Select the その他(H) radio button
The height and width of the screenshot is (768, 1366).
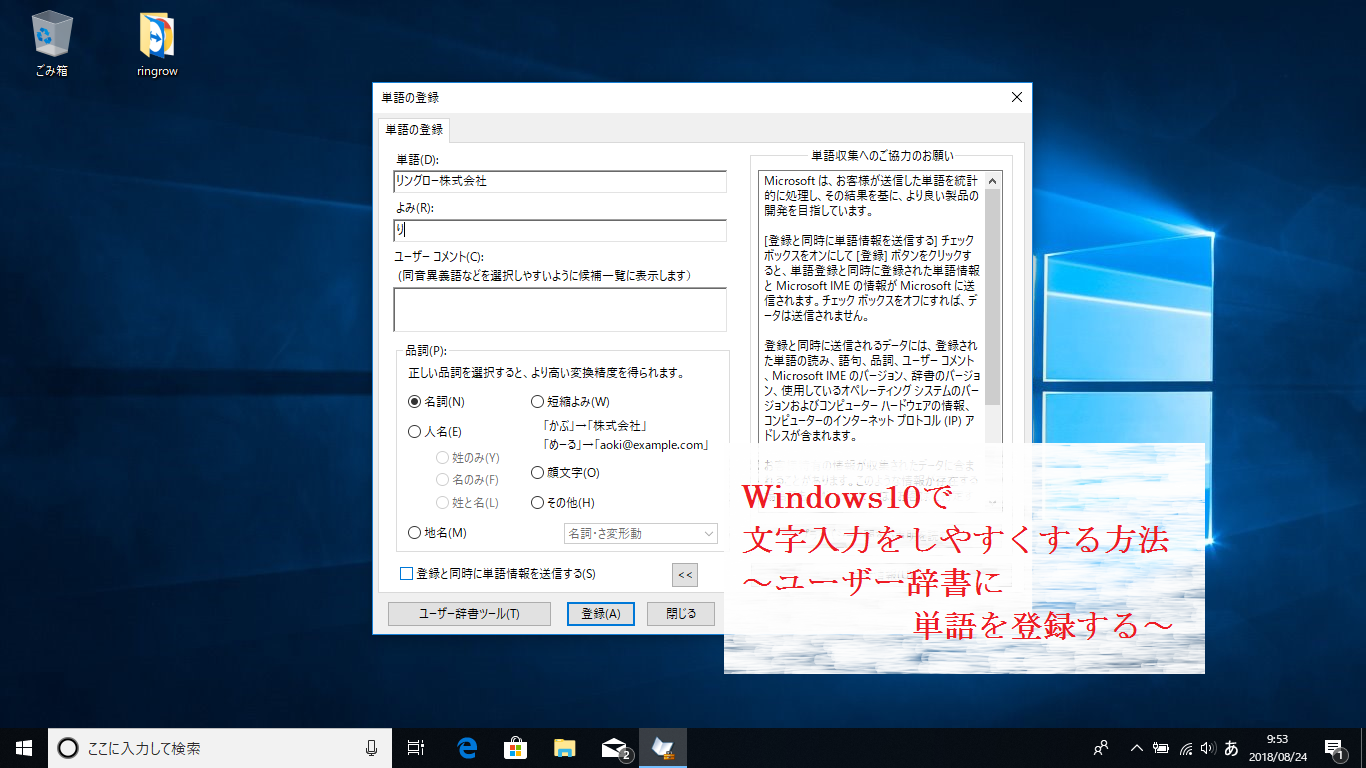pyautogui.click(x=562, y=502)
